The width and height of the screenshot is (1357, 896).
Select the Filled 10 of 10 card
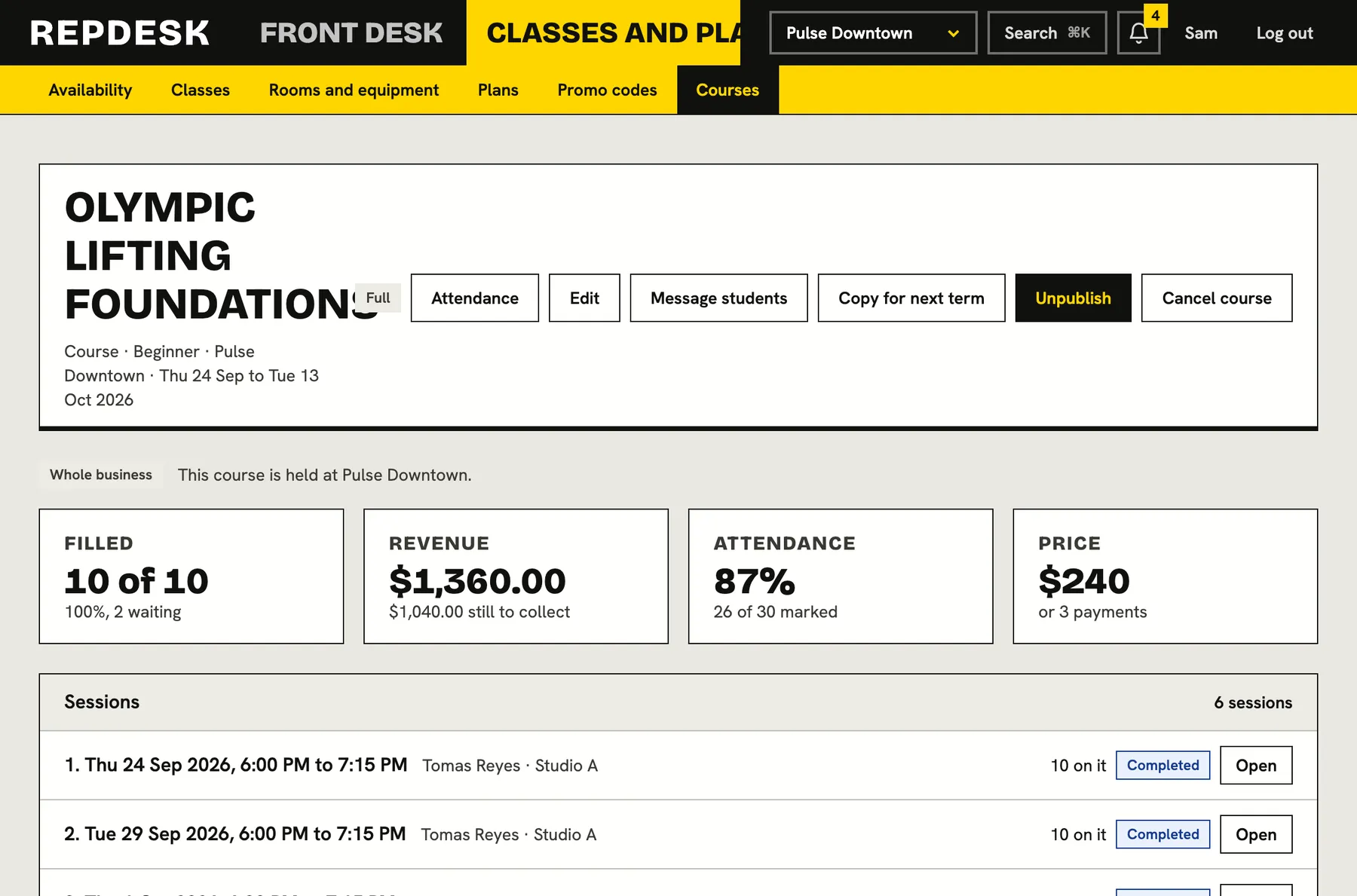pyautogui.click(x=191, y=576)
